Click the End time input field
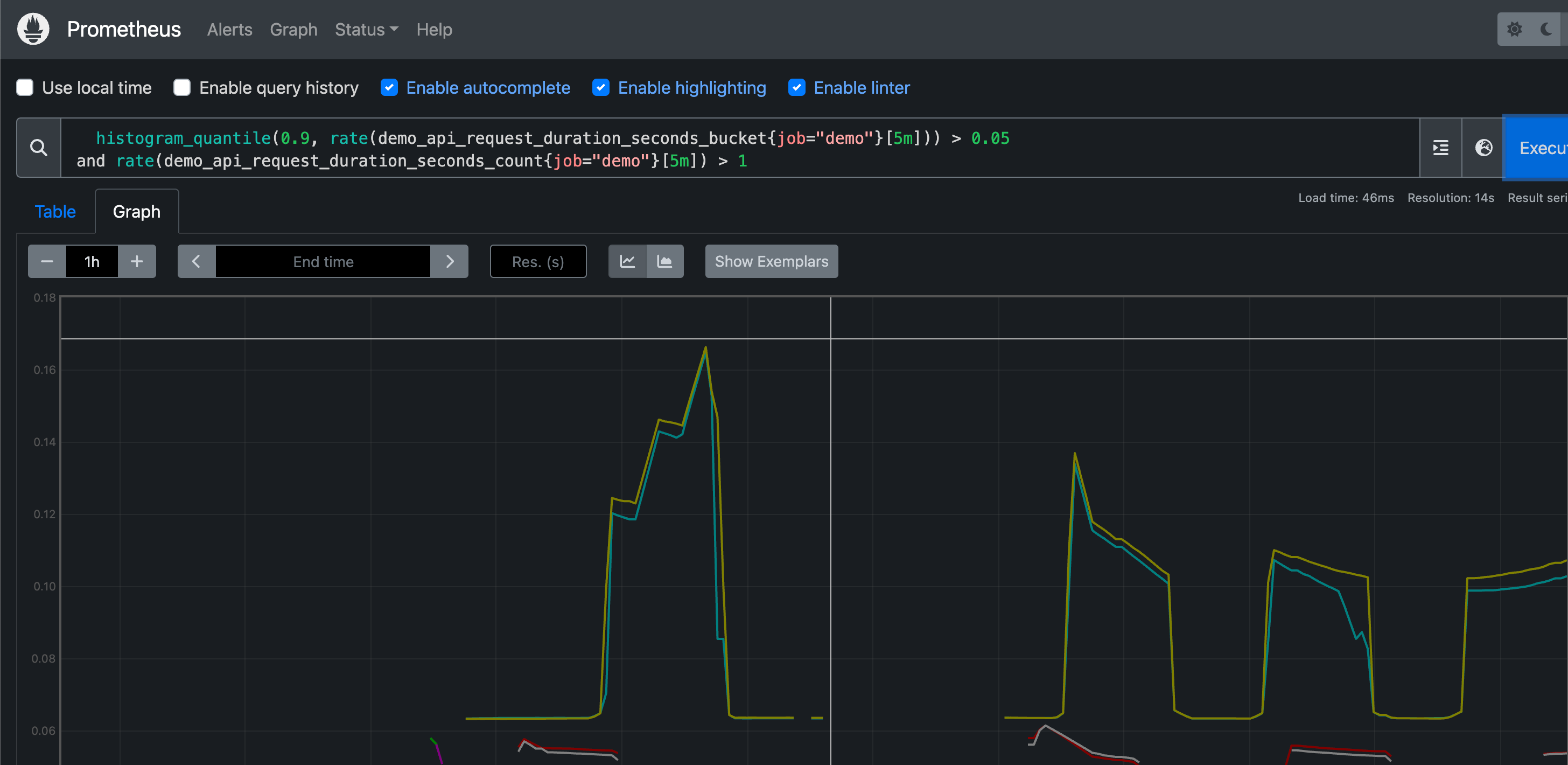This screenshot has width=1568, height=765. point(323,261)
